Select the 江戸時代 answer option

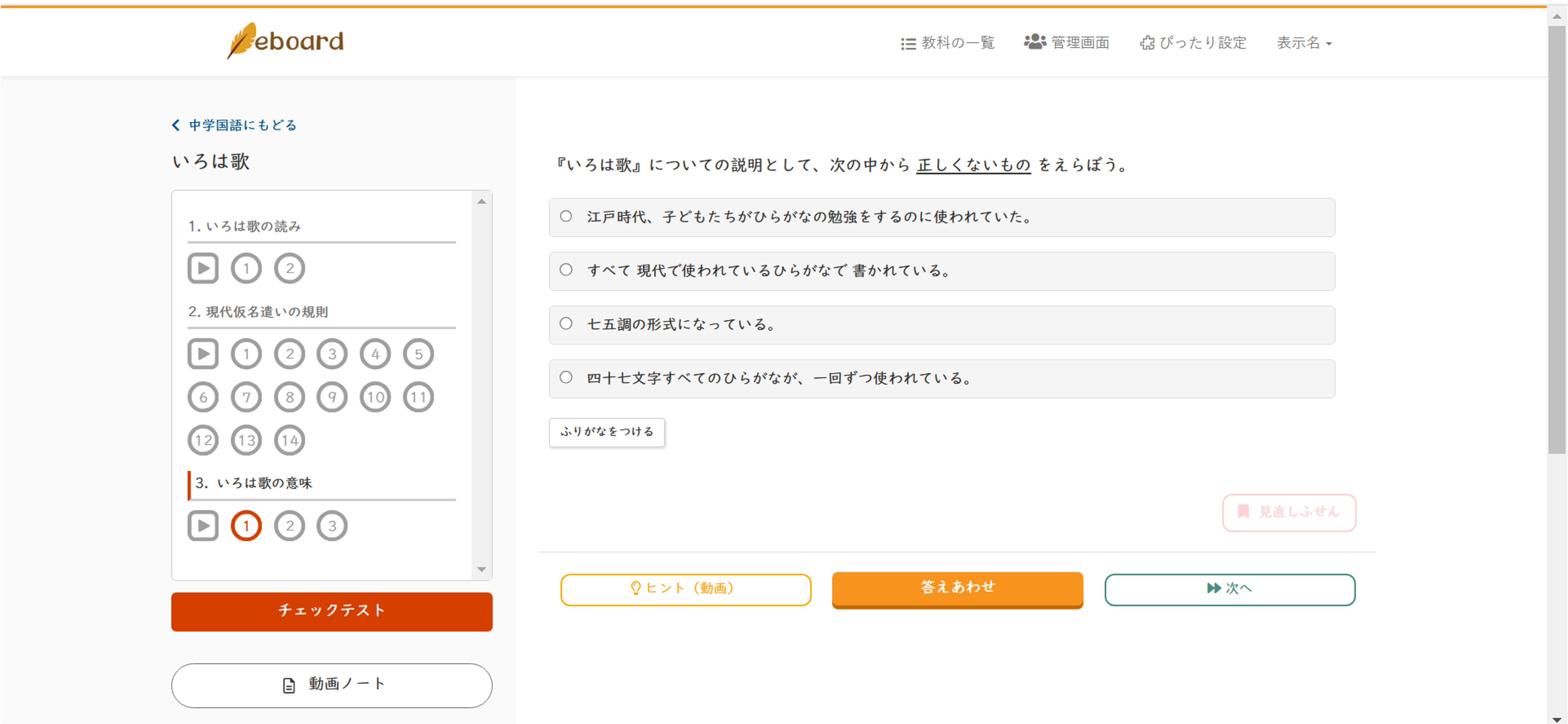tap(566, 216)
